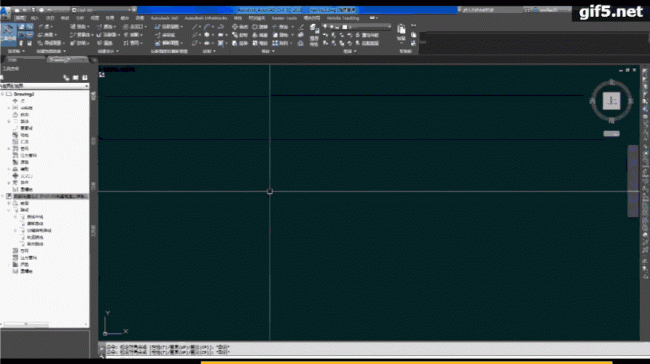The height and width of the screenshot is (364, 650).
Task: Click the Toolspace horizontal scrollbar
Action: (x=26, y=324)
